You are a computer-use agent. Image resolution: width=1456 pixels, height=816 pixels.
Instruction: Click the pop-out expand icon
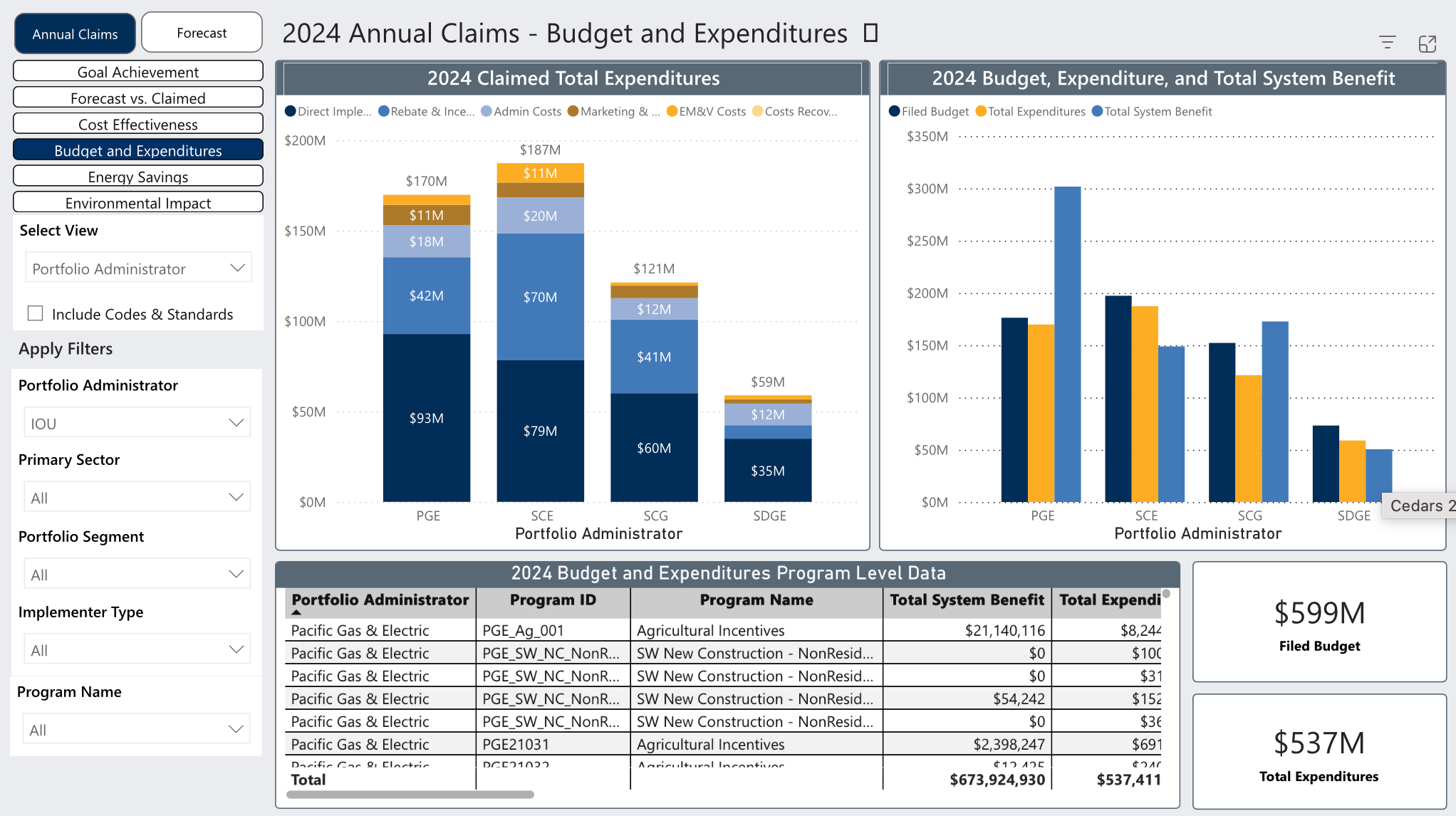pyautogui.click(x=1428, y=43)
